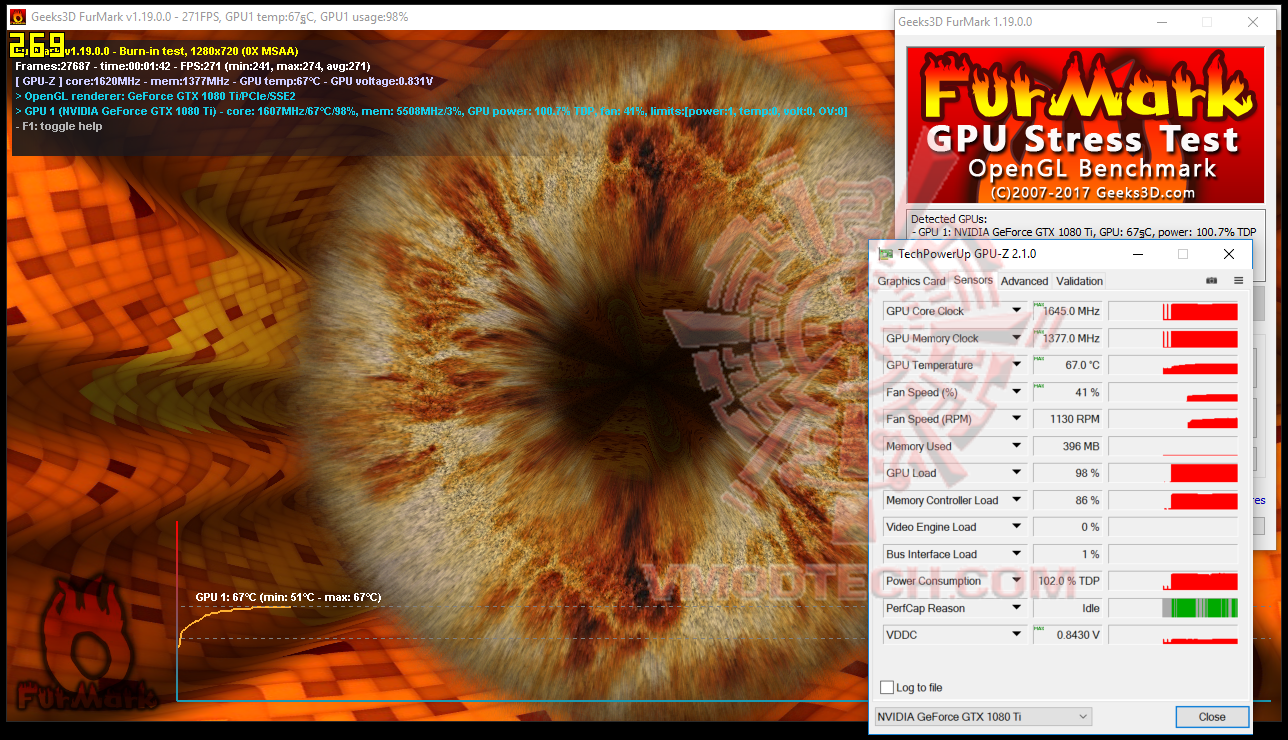
Task: Expand the GPU Temperature sensor dropdown
Action: 1017,365
